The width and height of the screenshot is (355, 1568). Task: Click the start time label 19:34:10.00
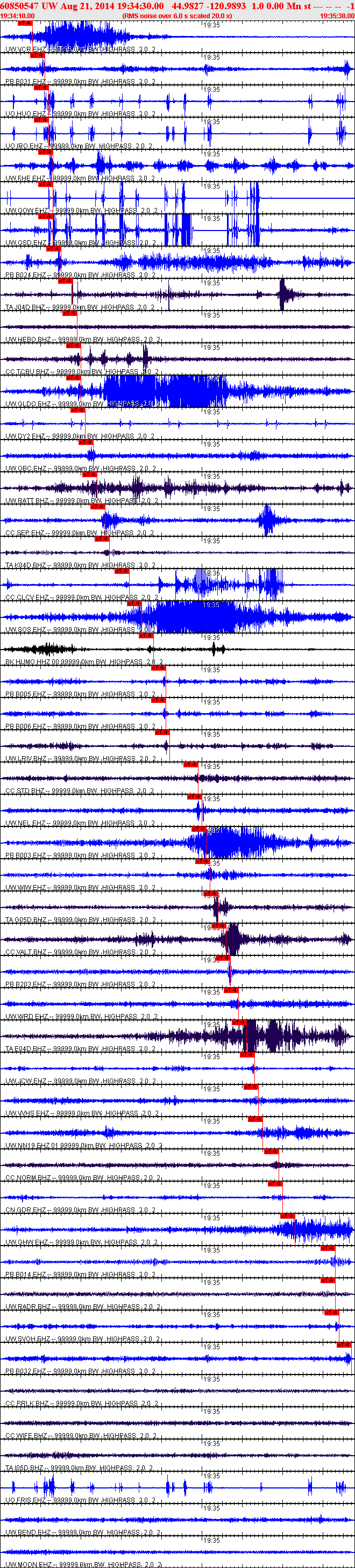[18, 16]
